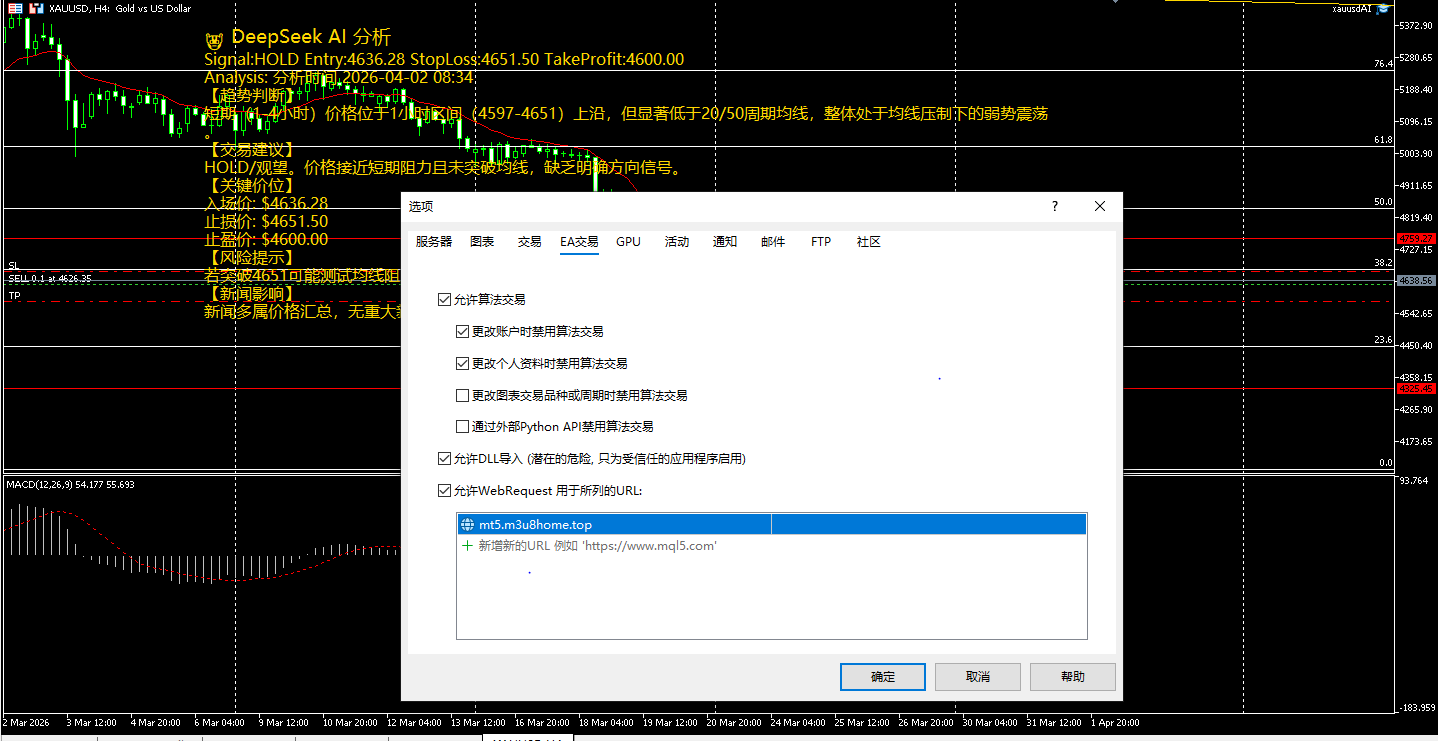The height and width of the screenshot is (741, 1438).
Task: Click the data window icon on chart top-left
Action: (x=15, y=9)
